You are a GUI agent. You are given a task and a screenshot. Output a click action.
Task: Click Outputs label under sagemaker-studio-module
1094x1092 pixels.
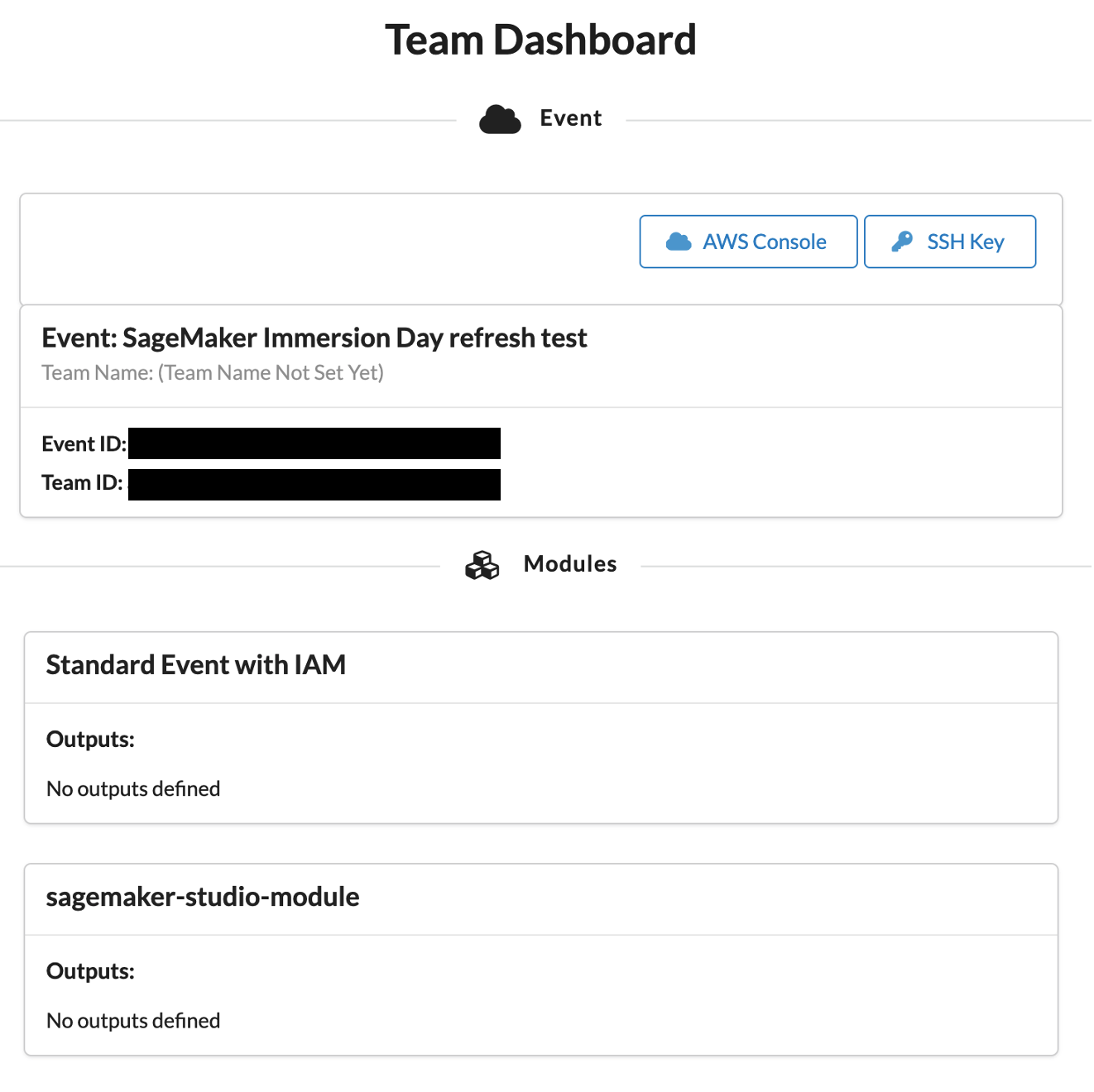[90, 971]
